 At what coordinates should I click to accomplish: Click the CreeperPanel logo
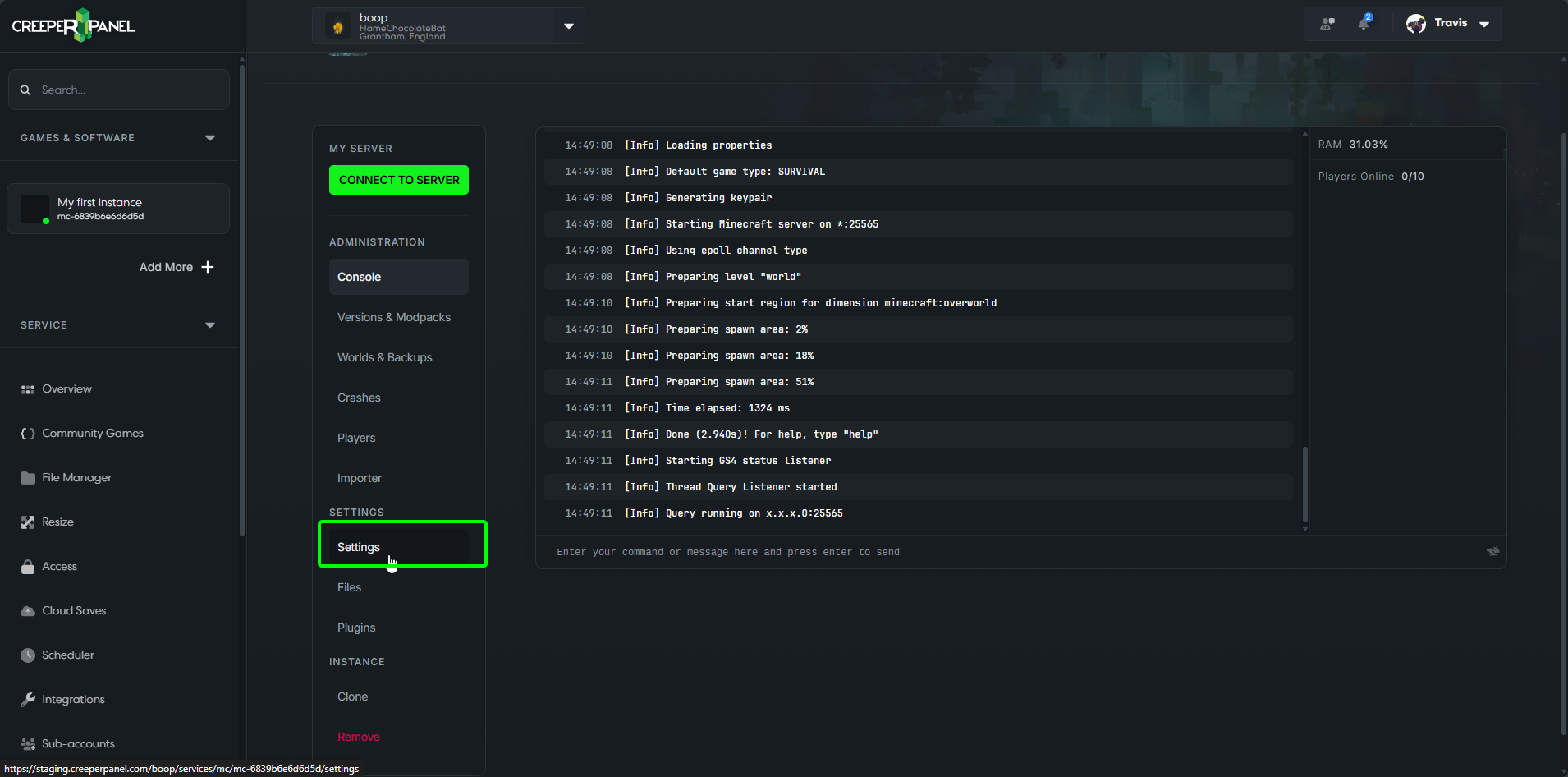[73, 25]
